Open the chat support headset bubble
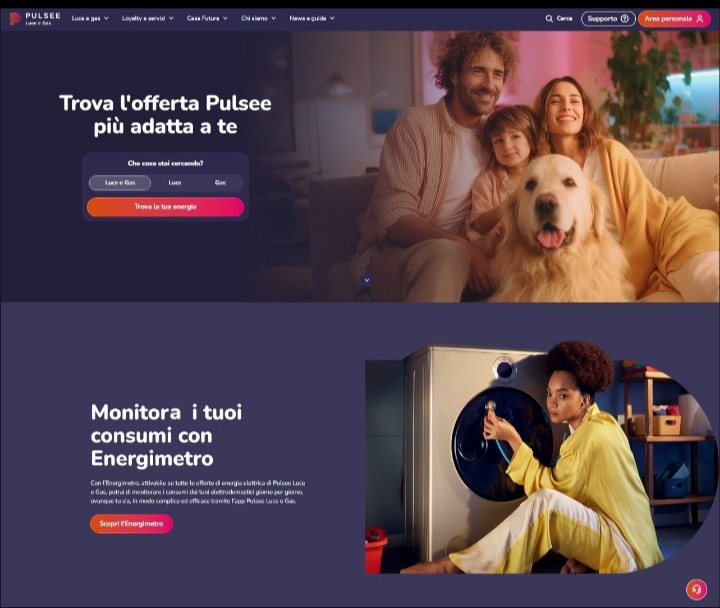The height and width of the screenshot is (608, 720). (696, 589)
